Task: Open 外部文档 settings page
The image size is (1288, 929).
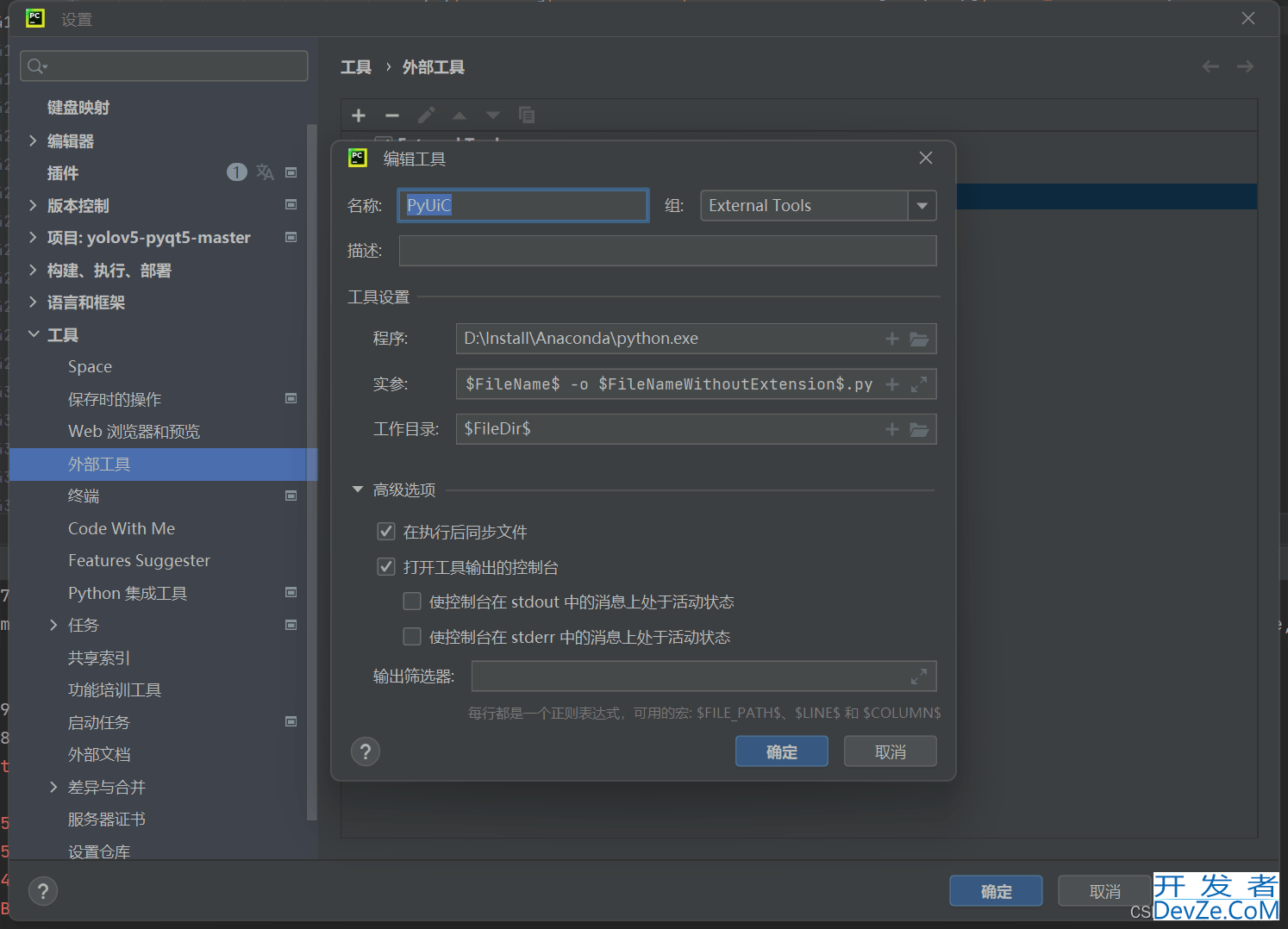Action: [x=99, y=755]
